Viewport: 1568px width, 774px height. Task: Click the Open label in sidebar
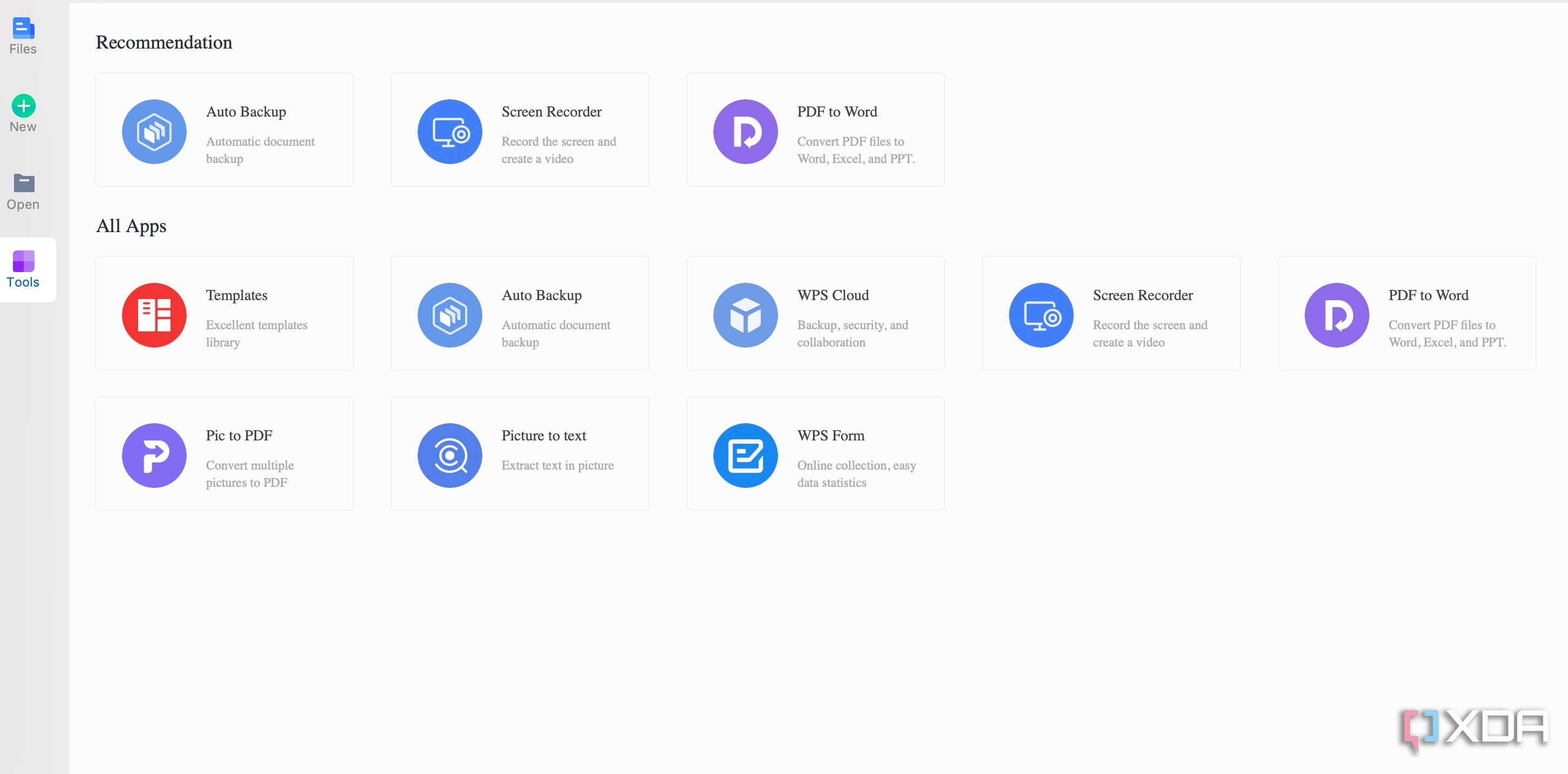tap(23, 205)
